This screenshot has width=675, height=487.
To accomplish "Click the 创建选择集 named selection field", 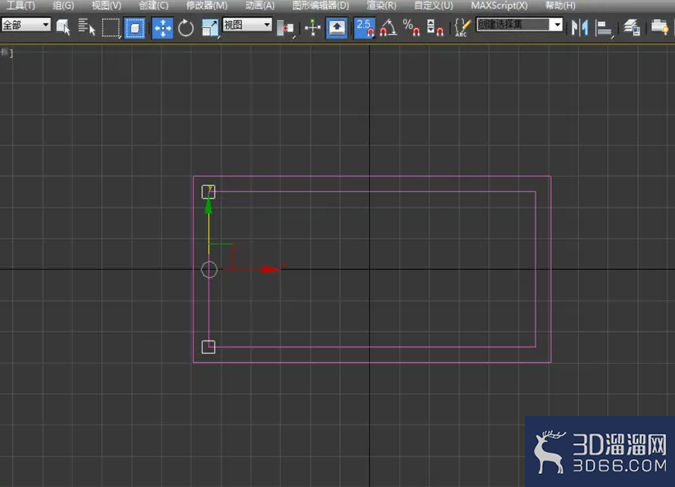I will point(513,25).
